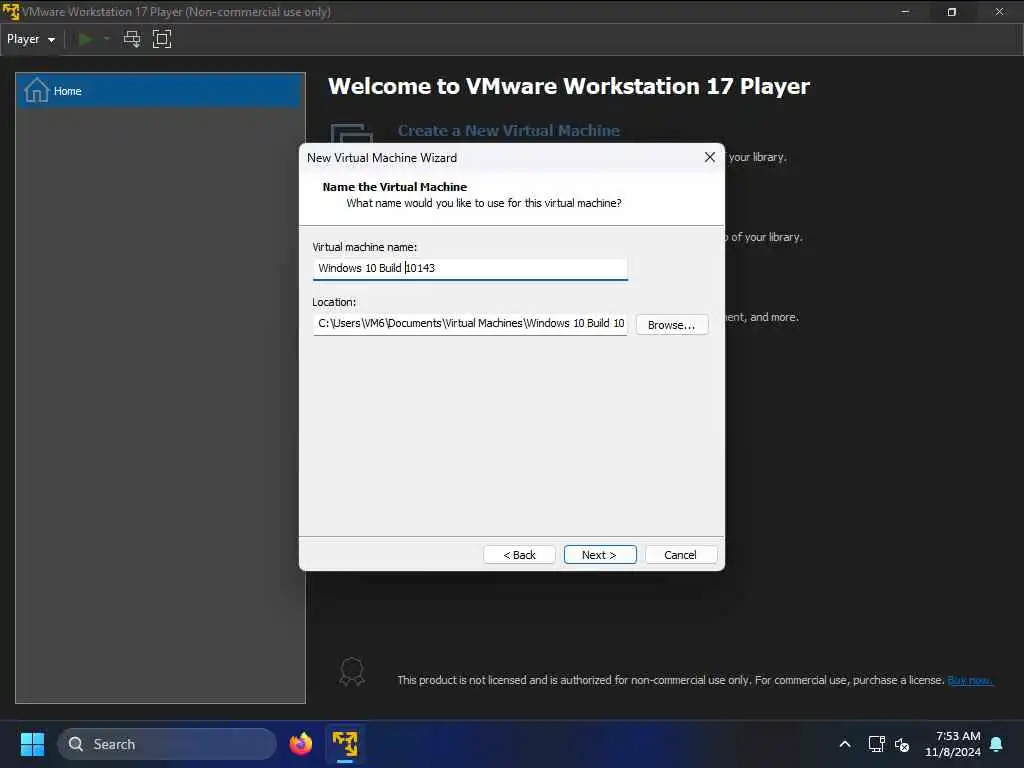The height and width of the screenshot is (768, 1024).
Task: Open the clock showing 7:53 AM
Action: tap(953, 744)
